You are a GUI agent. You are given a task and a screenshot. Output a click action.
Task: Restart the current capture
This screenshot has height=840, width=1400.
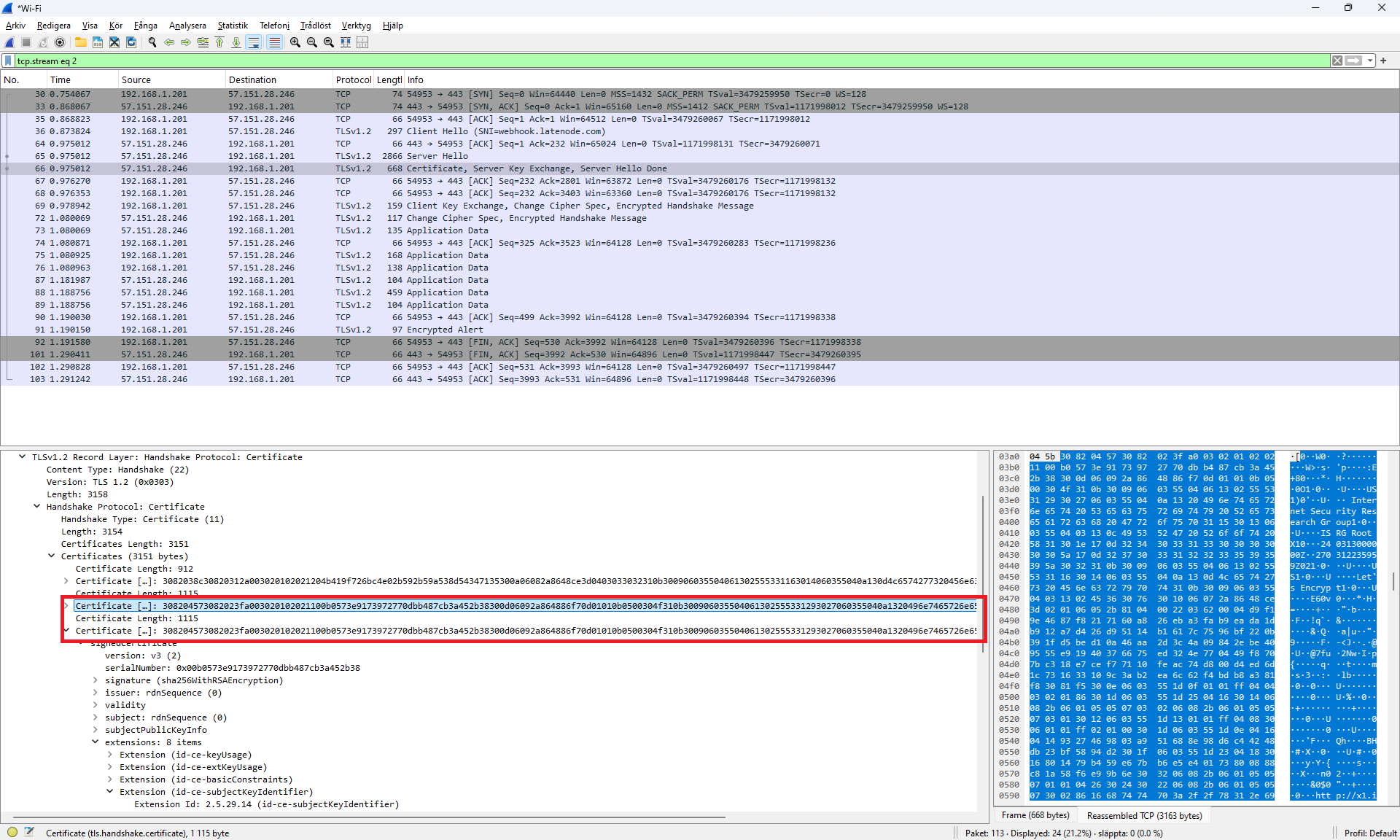pyautogui.click(x=43, y=42)
